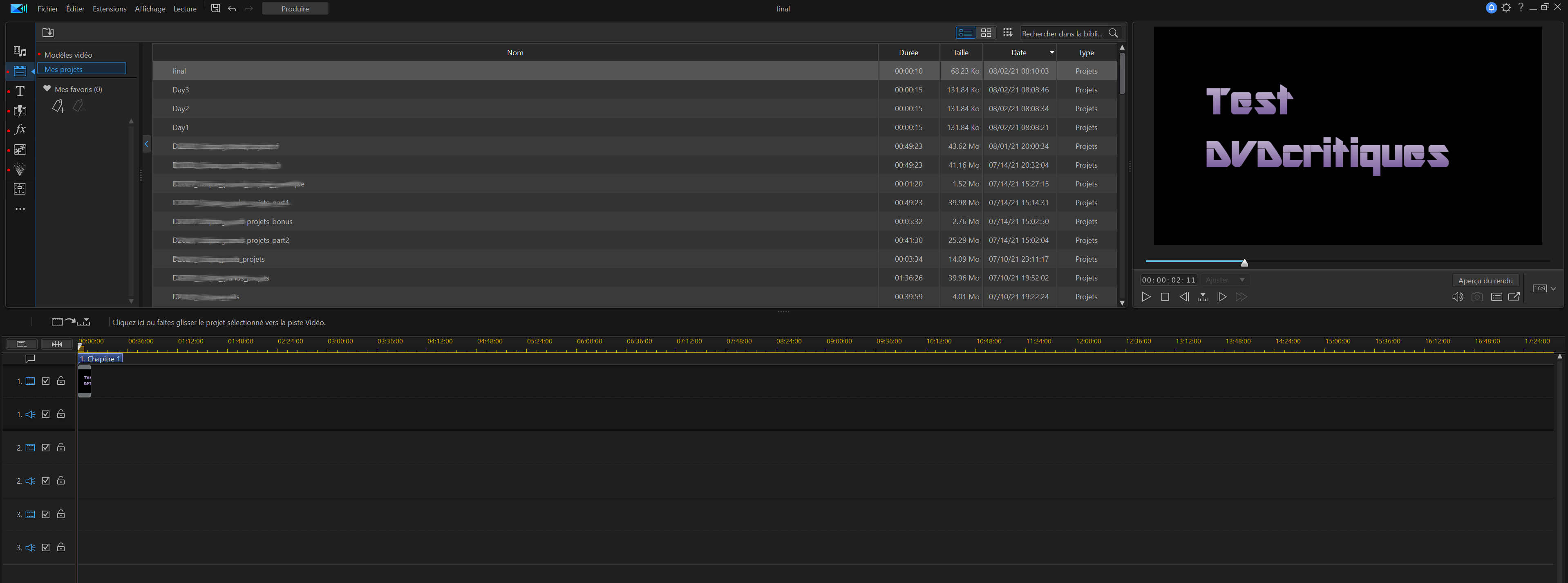Sort the list by Taille column header
Screen dimensions: 1568x583
[x=961, y=52]
